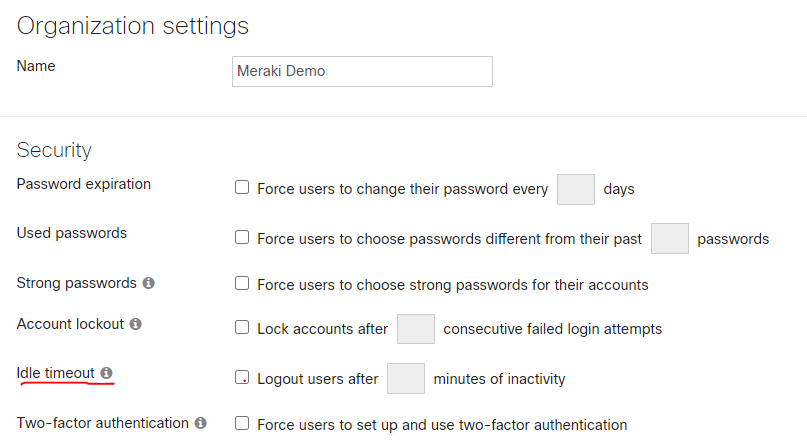Click the Organization settings page heading
The image size is (807, 446).
click(133, 26)
